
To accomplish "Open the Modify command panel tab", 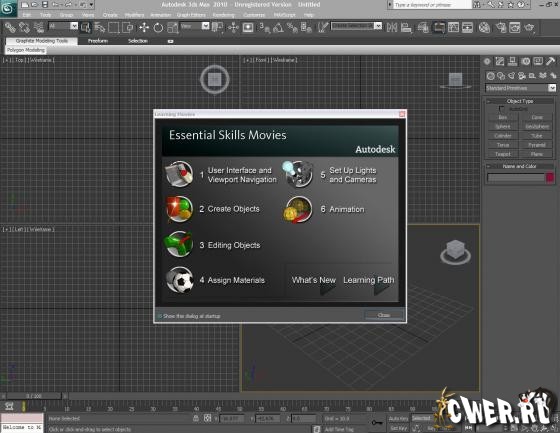I will [500, 61].
